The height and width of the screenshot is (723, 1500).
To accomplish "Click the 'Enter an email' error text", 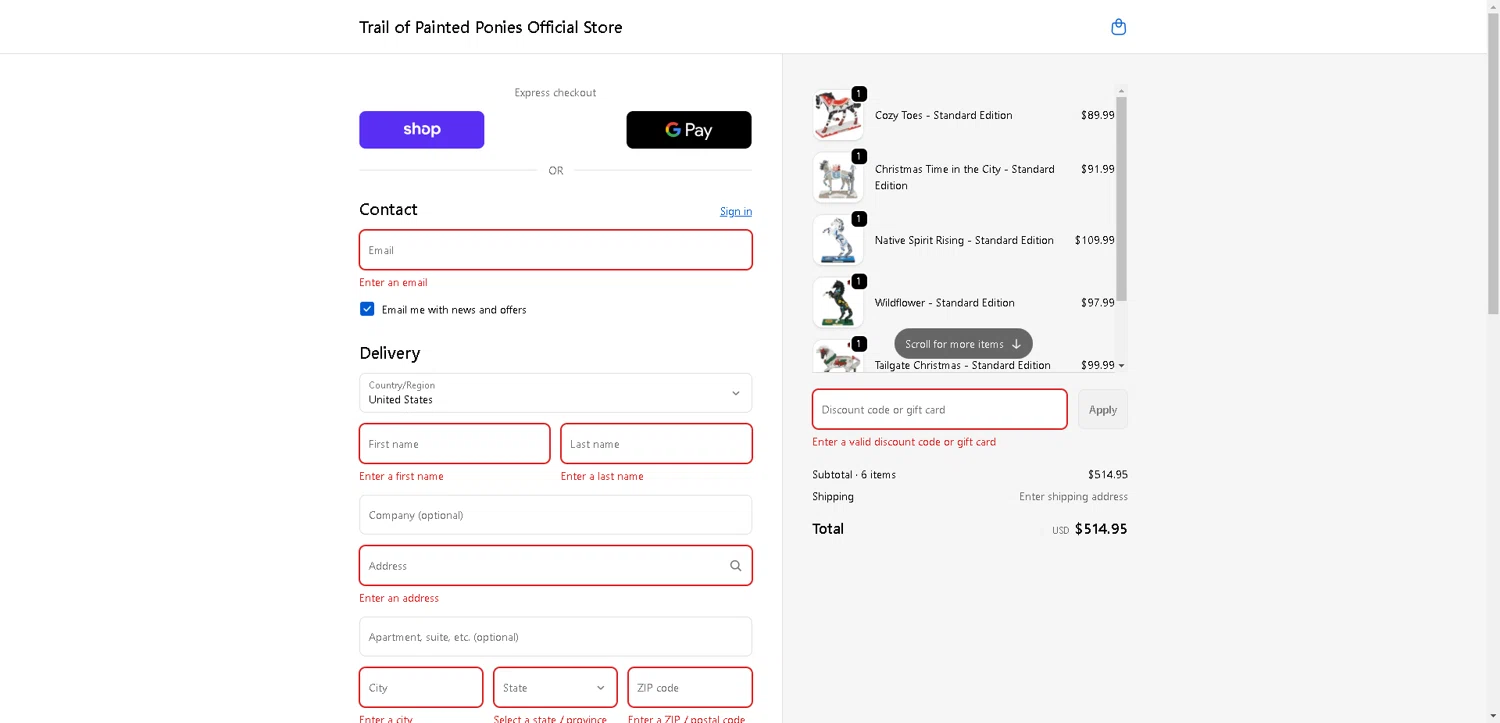I will tap(393, 283).
